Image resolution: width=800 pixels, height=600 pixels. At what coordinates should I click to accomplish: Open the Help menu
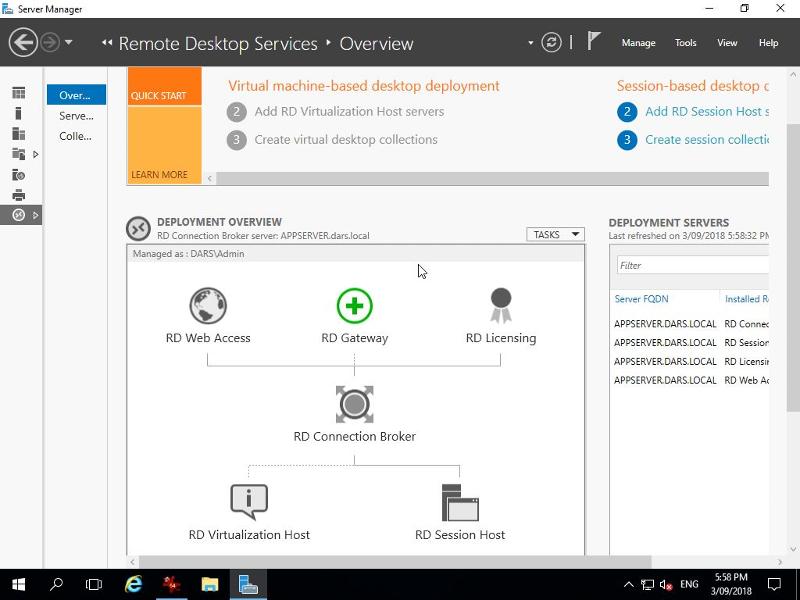coord(768,43)
